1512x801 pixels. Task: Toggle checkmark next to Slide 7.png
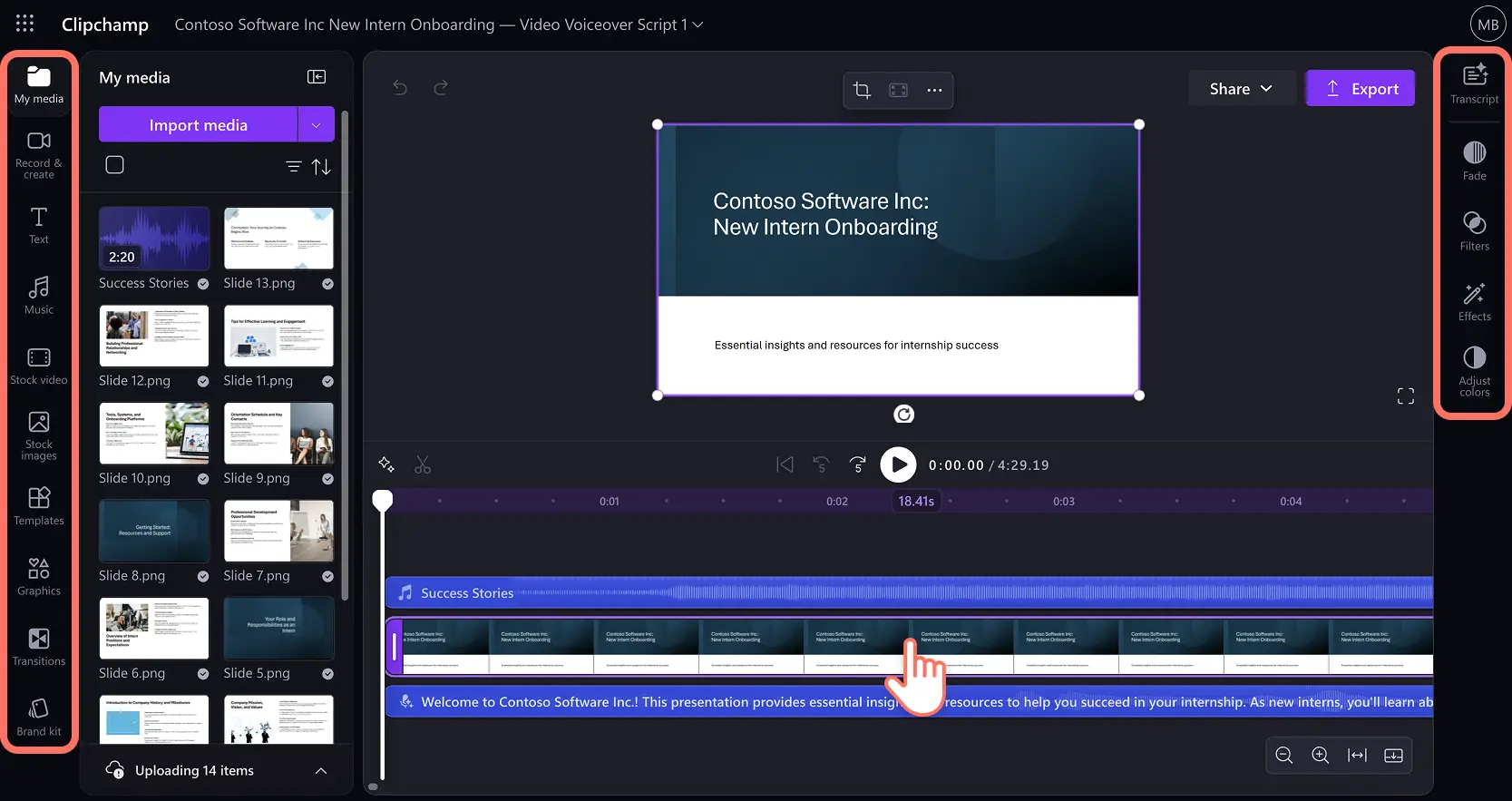tap(327, 576)
